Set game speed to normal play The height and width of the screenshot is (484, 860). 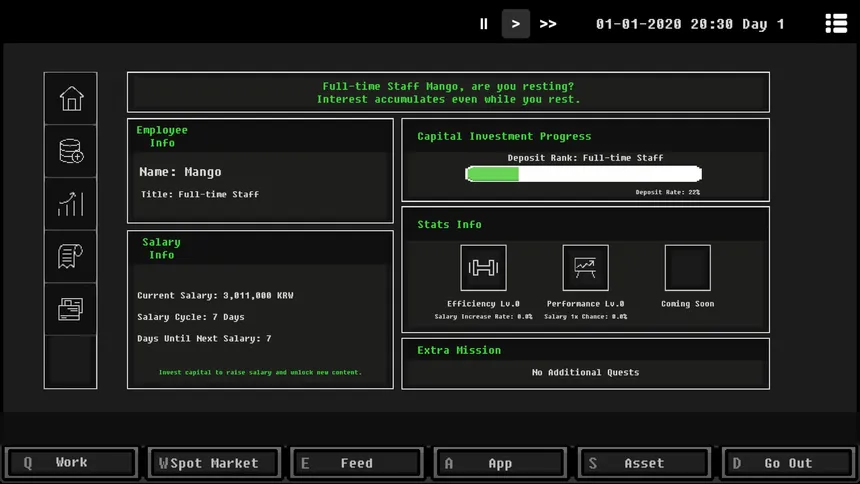pyautogui.click(x=516, y=24)
